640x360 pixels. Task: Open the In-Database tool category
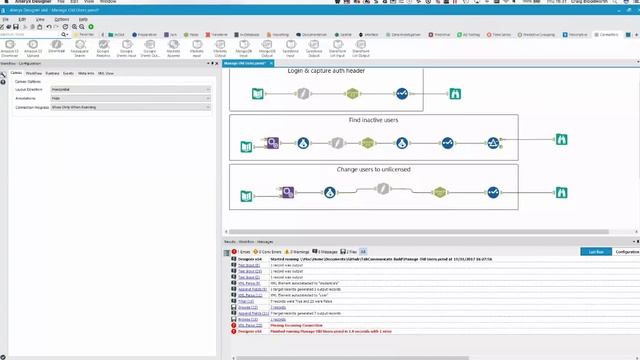coord(247,35)
